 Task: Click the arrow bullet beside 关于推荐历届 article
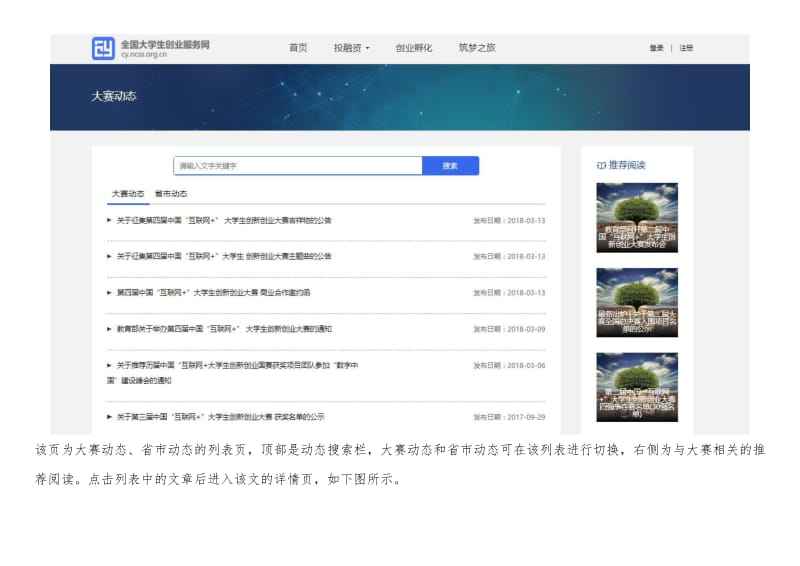[x=109, y=365]
